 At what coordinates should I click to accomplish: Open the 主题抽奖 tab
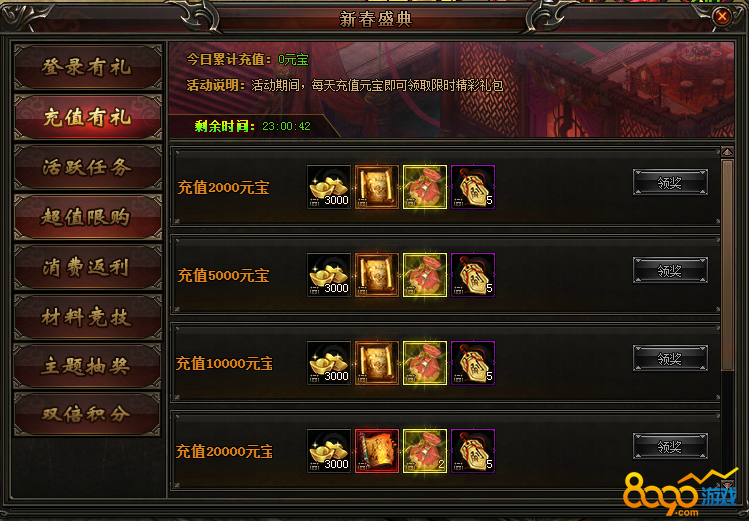(x=88, y=366)
